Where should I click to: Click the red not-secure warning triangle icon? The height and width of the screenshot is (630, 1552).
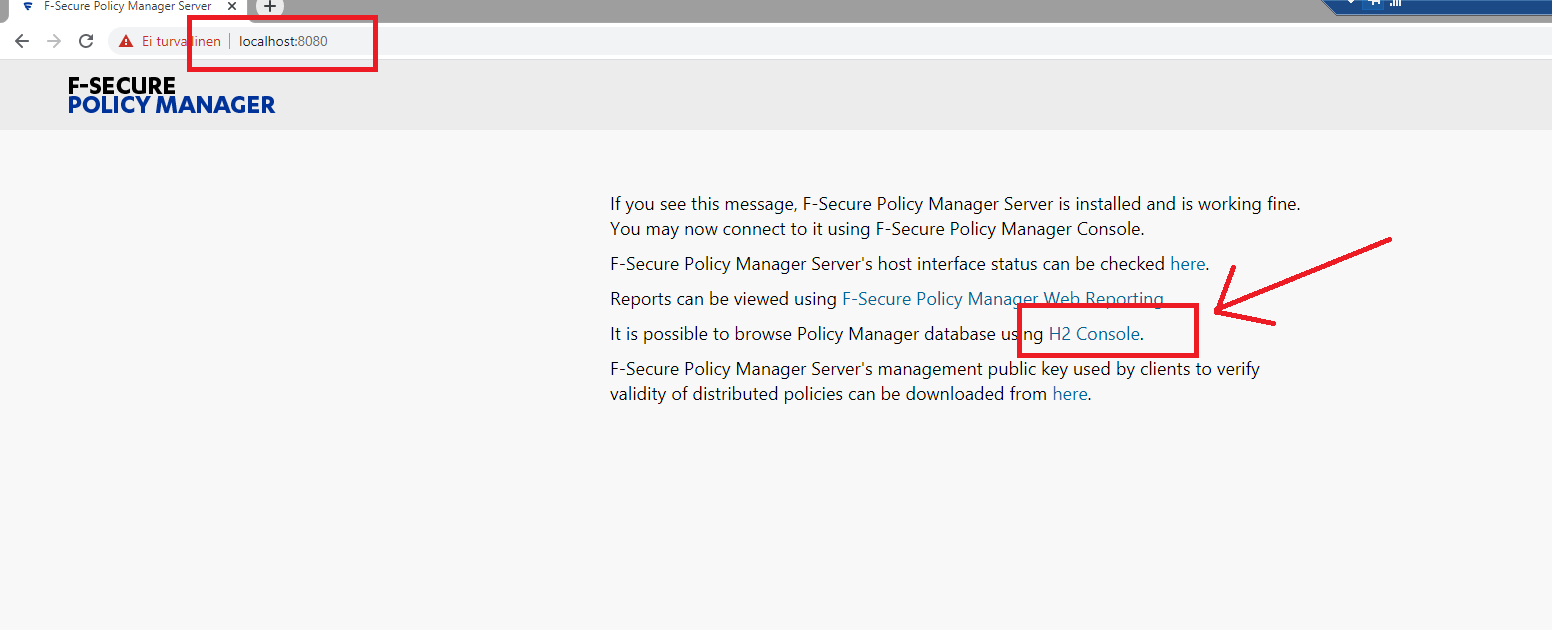click(126, 41)
